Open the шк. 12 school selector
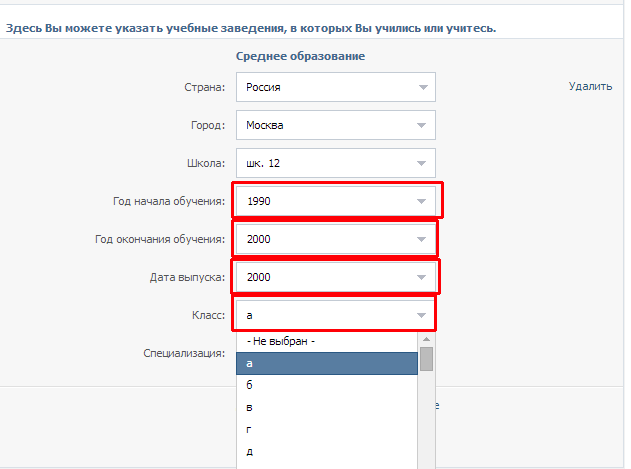 click(x=336, y=163)
